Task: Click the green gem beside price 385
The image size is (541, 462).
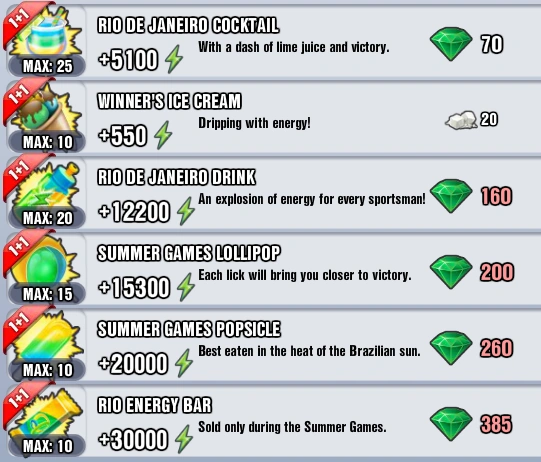Action: (451, 424)
